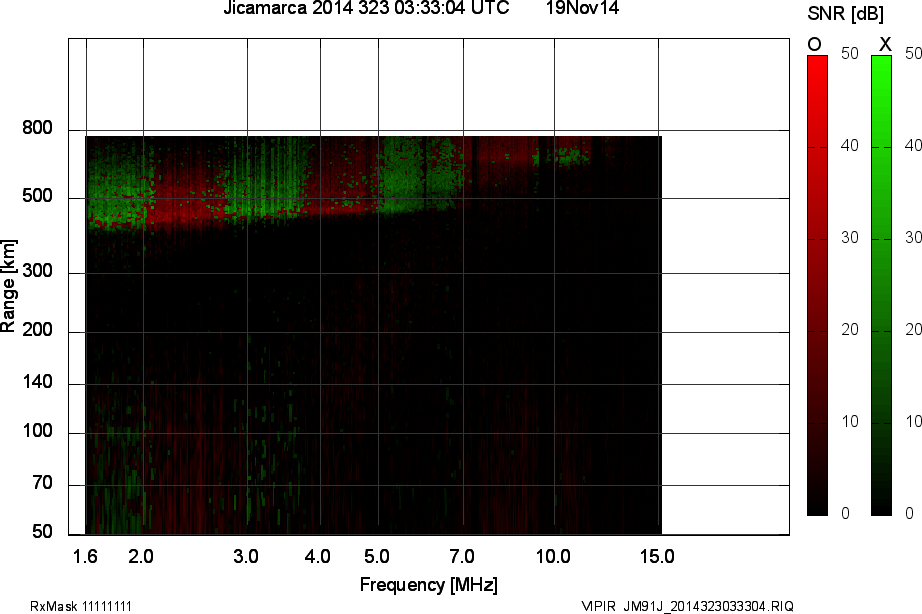Click the 140 range axis label

click(x=37, y=382)
